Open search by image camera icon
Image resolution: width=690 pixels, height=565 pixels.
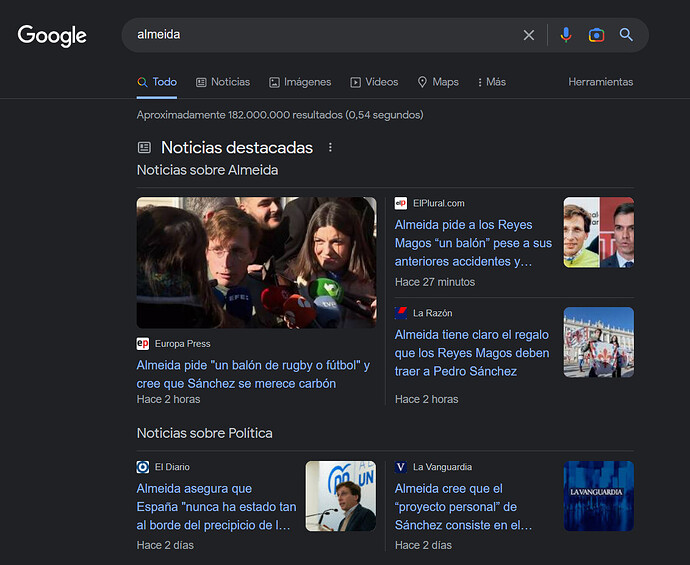(596, 35)
